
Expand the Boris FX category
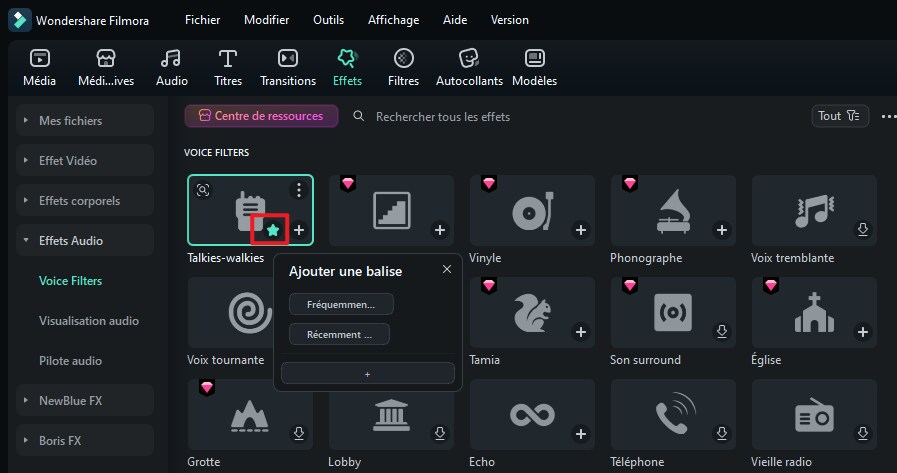85,441
